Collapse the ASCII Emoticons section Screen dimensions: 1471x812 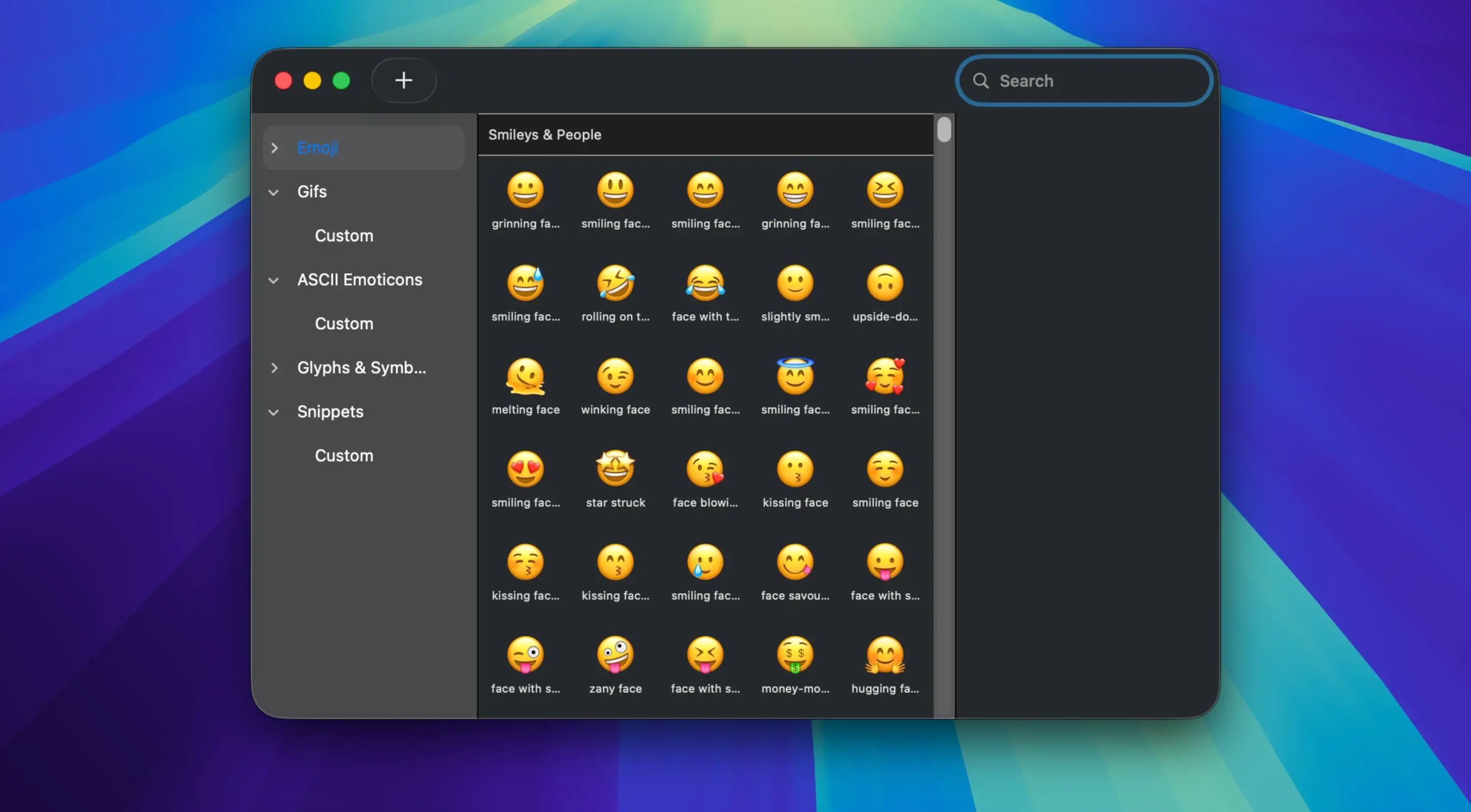pyautogui.click(x=274, y=280)
